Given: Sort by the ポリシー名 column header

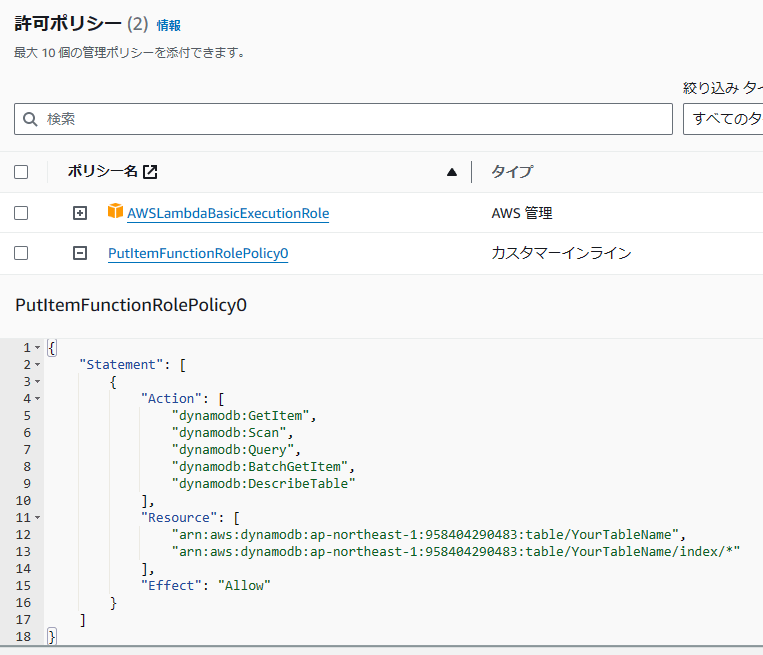Looking at the screenshot, I should coord(102,172).
